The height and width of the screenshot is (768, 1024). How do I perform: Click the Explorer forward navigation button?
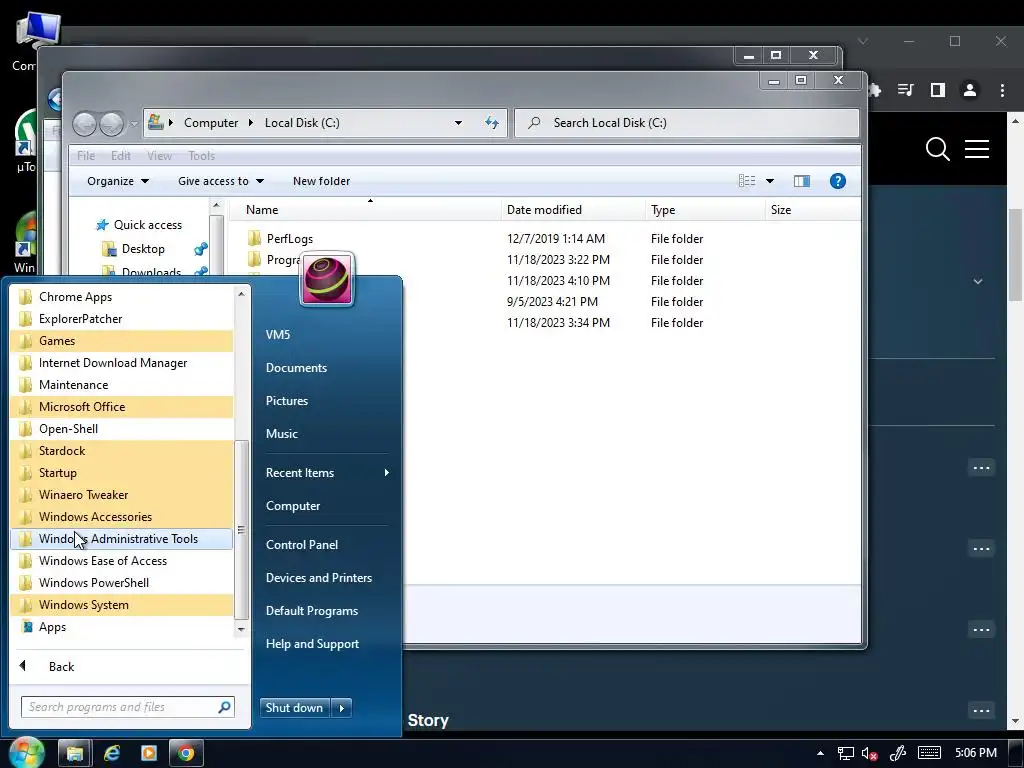click(x=112, y=123)
